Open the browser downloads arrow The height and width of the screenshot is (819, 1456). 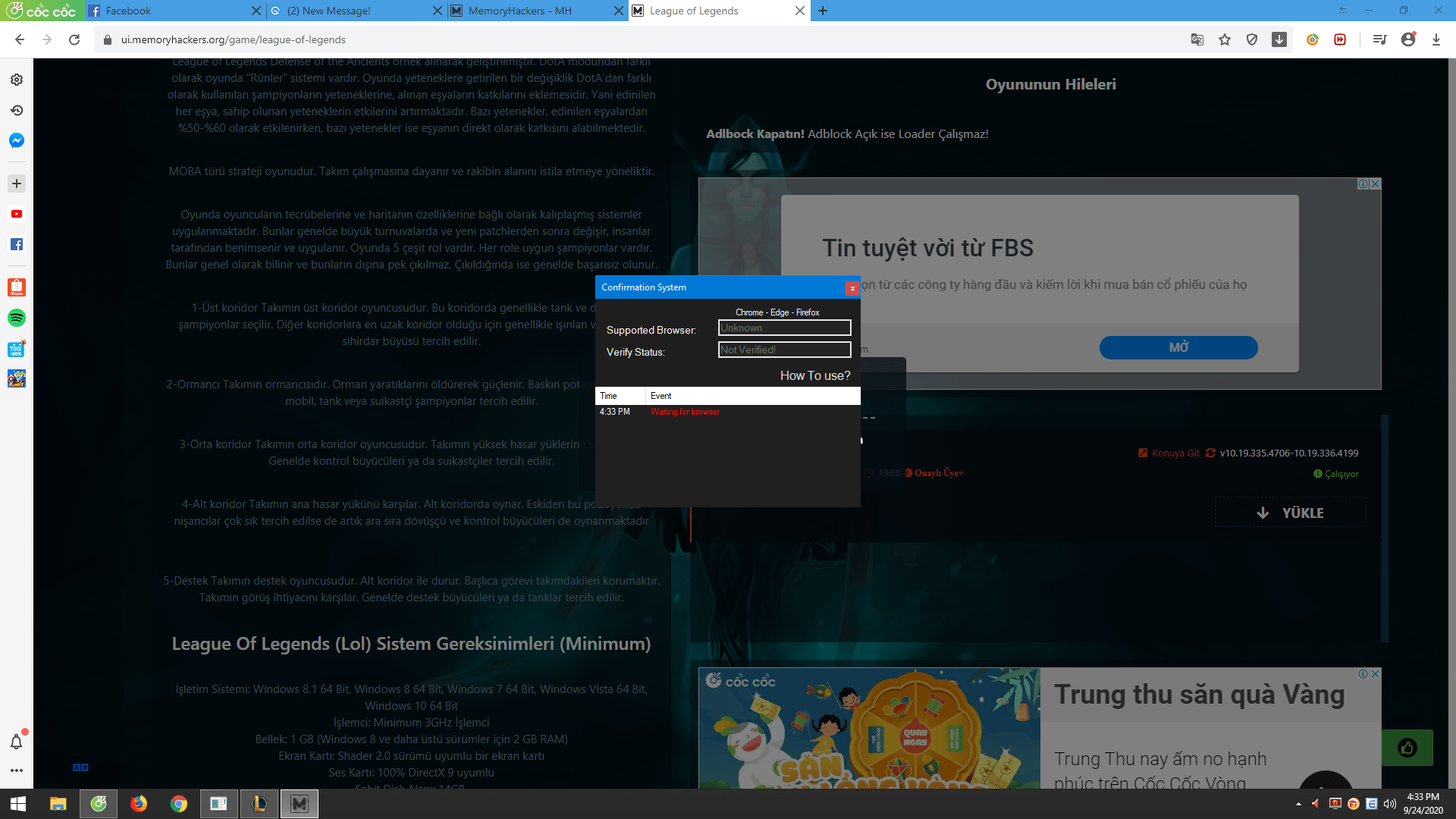[x=1436, y=39]
